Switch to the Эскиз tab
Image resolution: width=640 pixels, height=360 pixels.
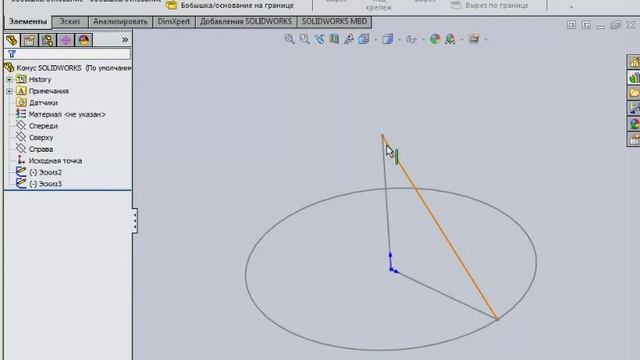70,22
